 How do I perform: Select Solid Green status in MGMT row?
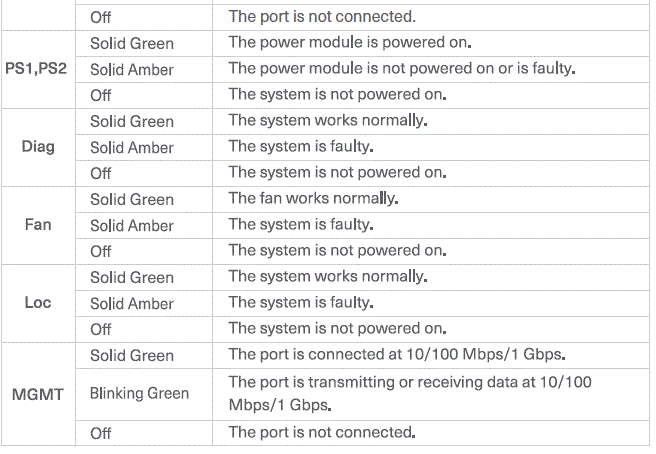[x=131, y=355]
